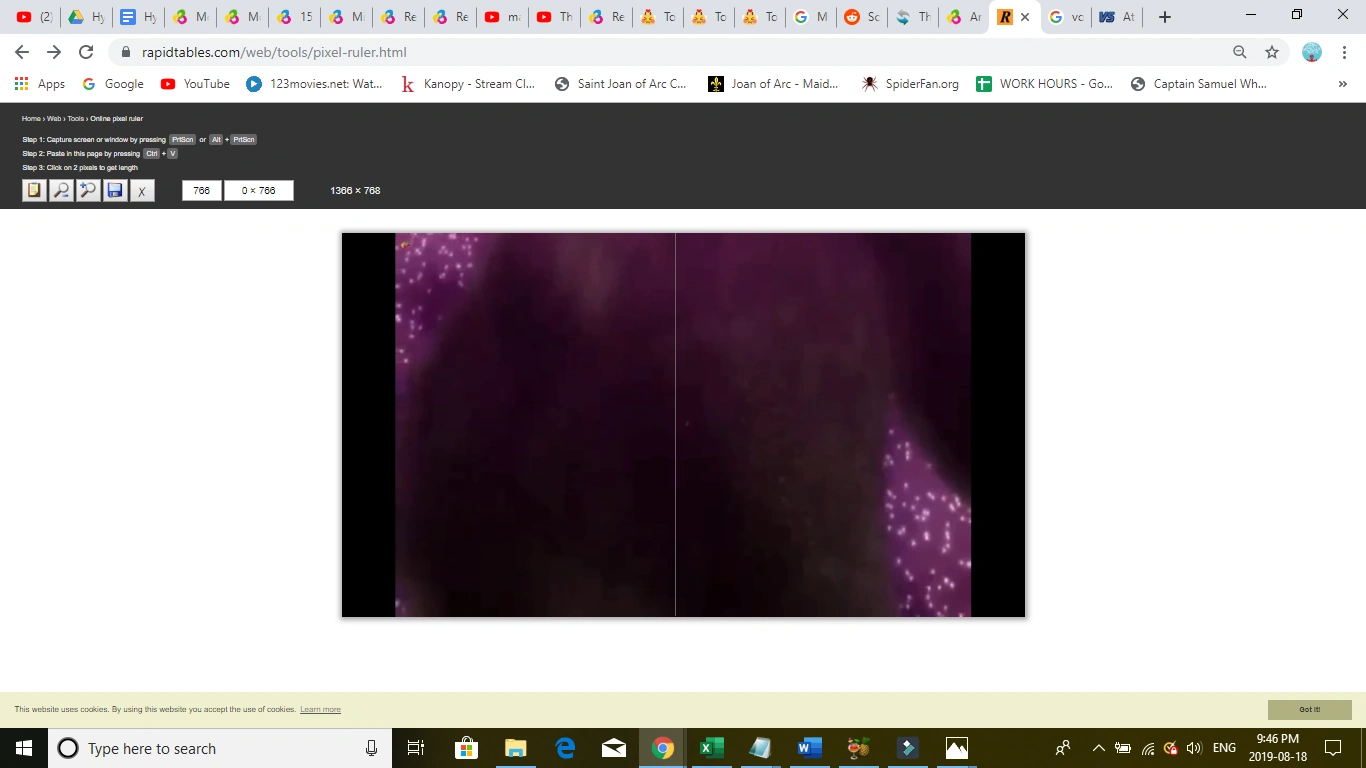
Task: Open the 123movies.net bookmark
Action: point(315,84)
